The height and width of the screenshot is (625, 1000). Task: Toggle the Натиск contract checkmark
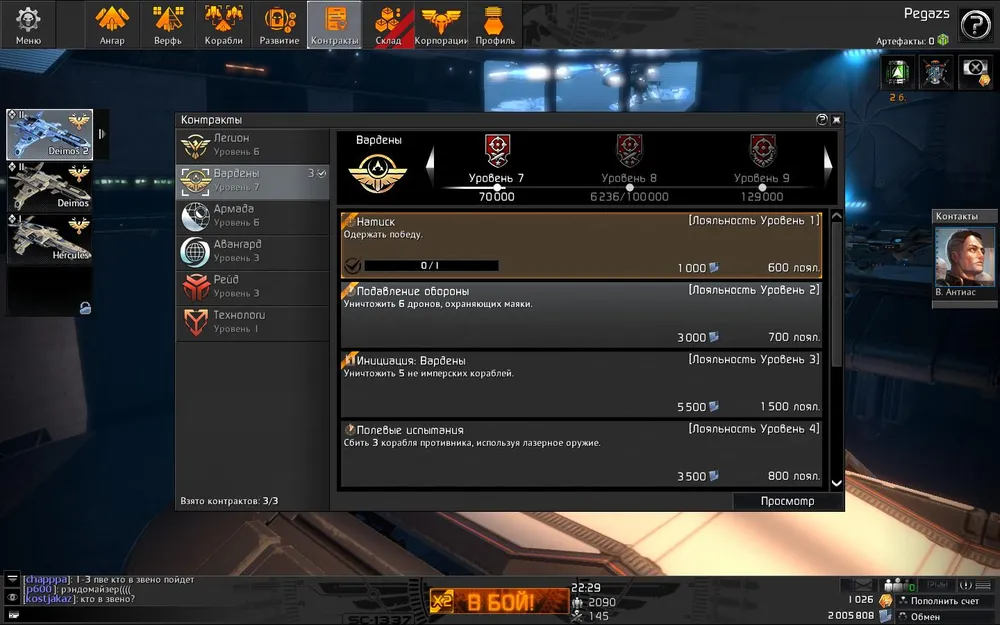click(x=352, y=265)
